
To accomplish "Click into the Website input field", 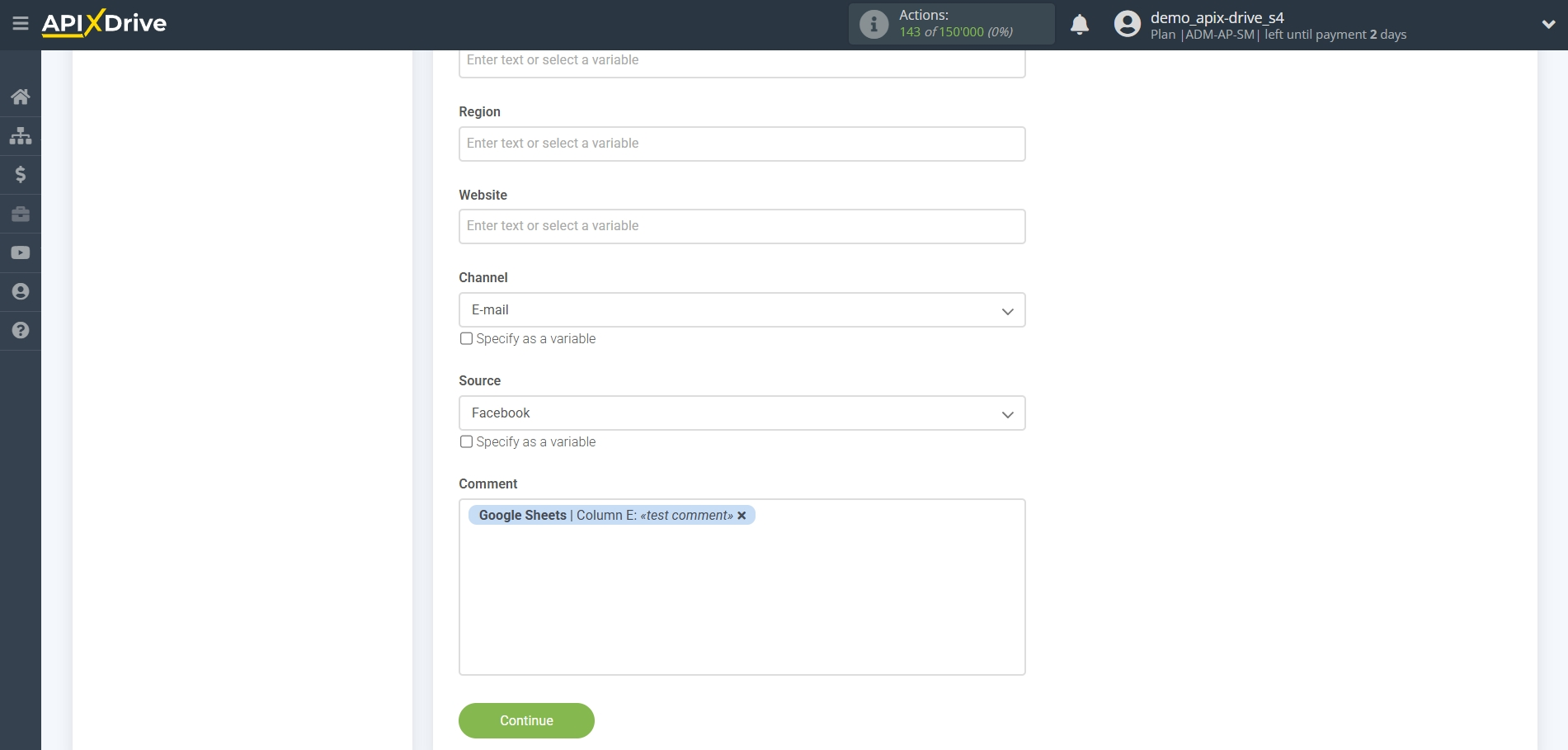I will [x=742, y=226].
